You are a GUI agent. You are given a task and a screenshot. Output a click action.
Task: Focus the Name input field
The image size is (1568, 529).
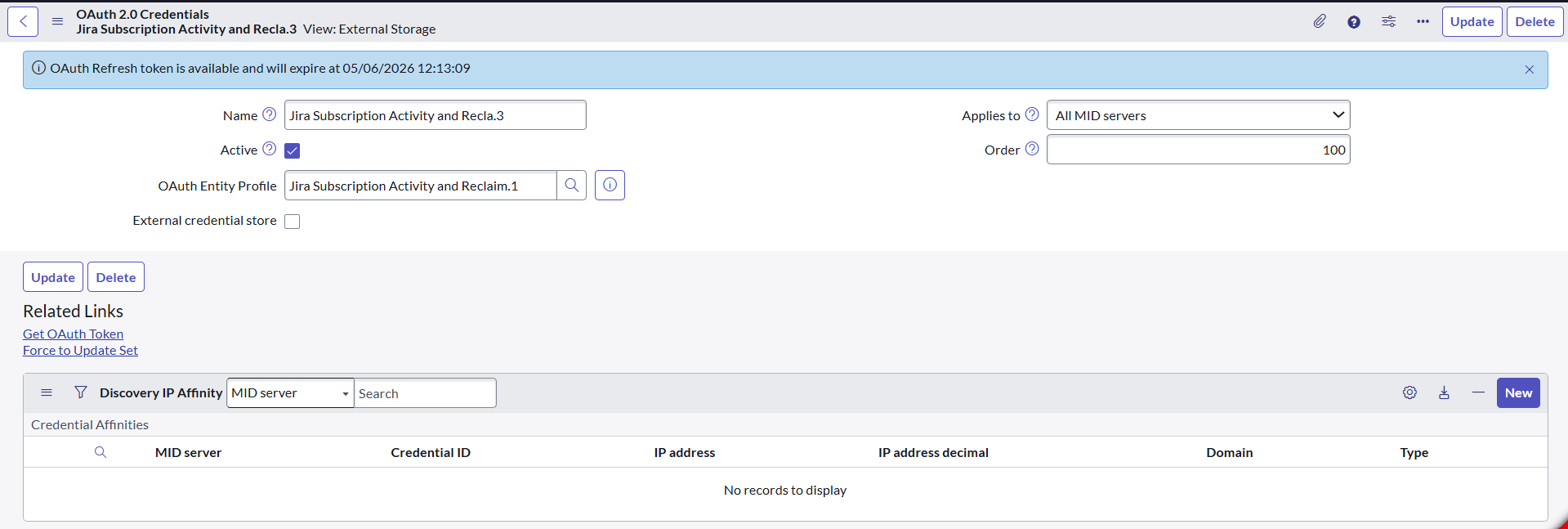436,115
